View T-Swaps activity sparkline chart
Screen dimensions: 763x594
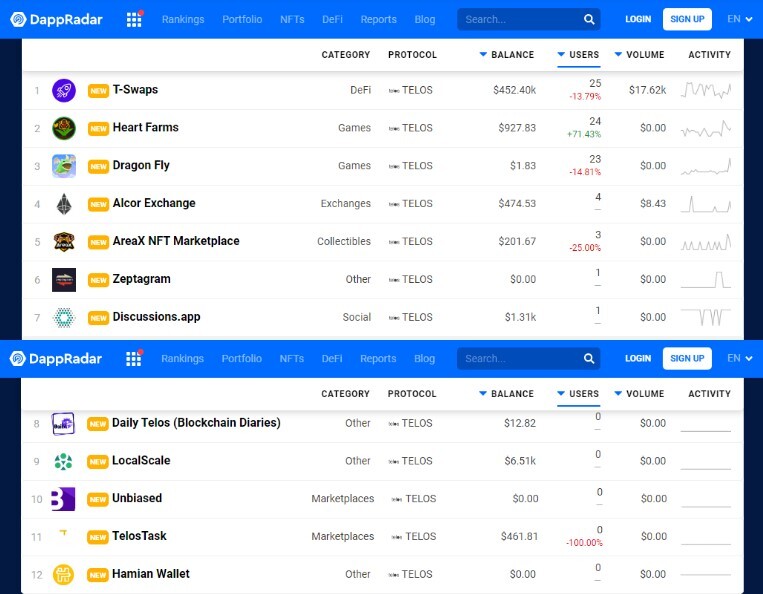[706, 90]
